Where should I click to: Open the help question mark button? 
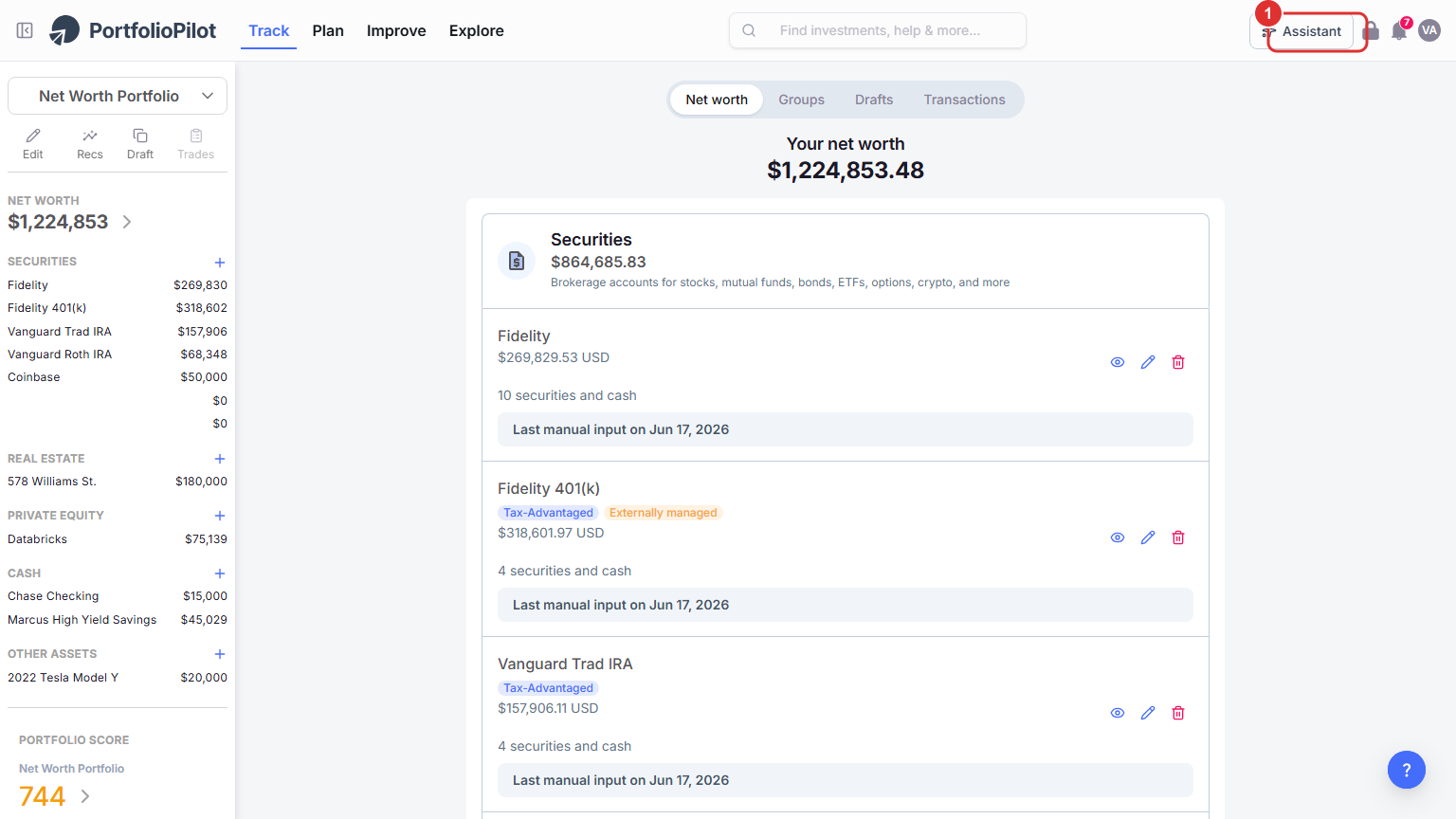1407,770
